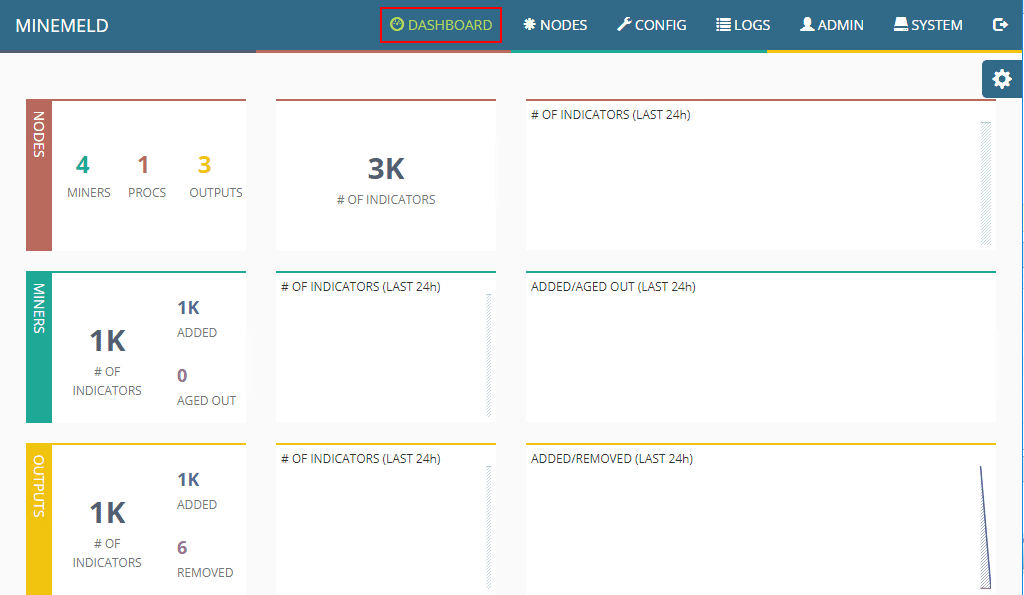The width and height of the screenshot is (1024, 595).
Task: Click the OUTPUTS vertical panel label
Action: (39, 486)
